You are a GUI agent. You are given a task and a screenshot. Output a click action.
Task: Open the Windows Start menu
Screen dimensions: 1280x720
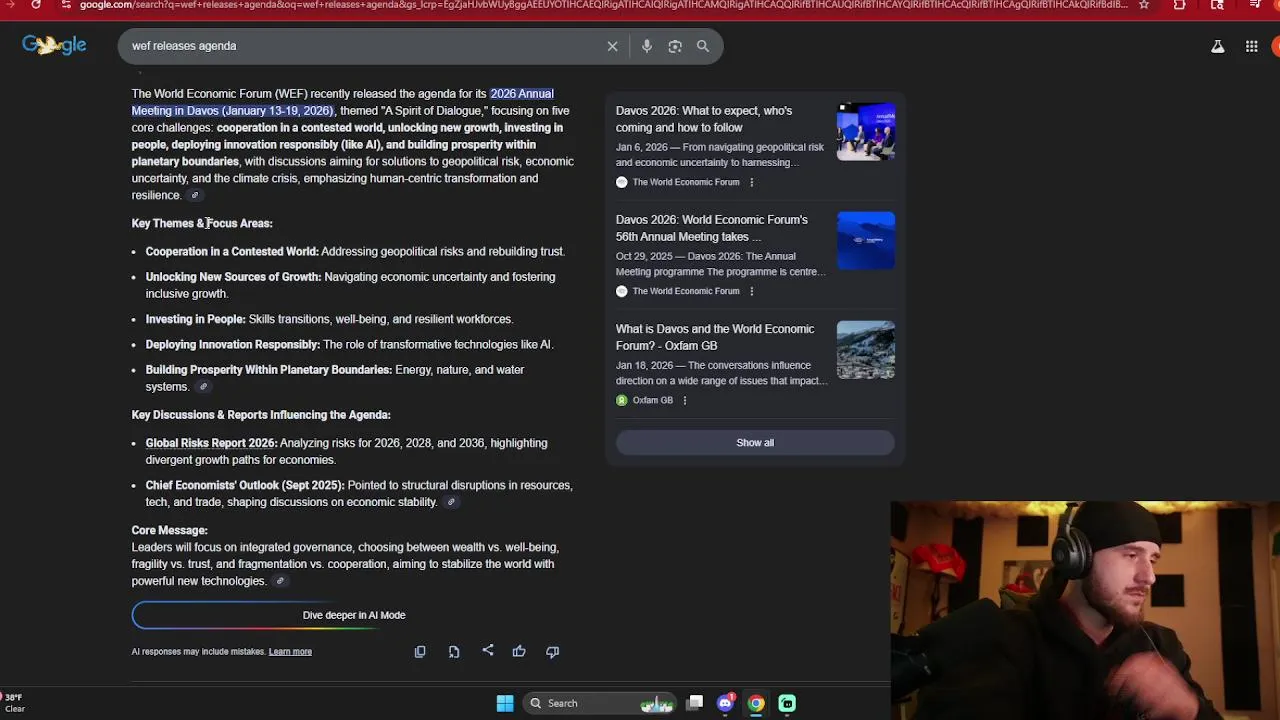(505, 703)
